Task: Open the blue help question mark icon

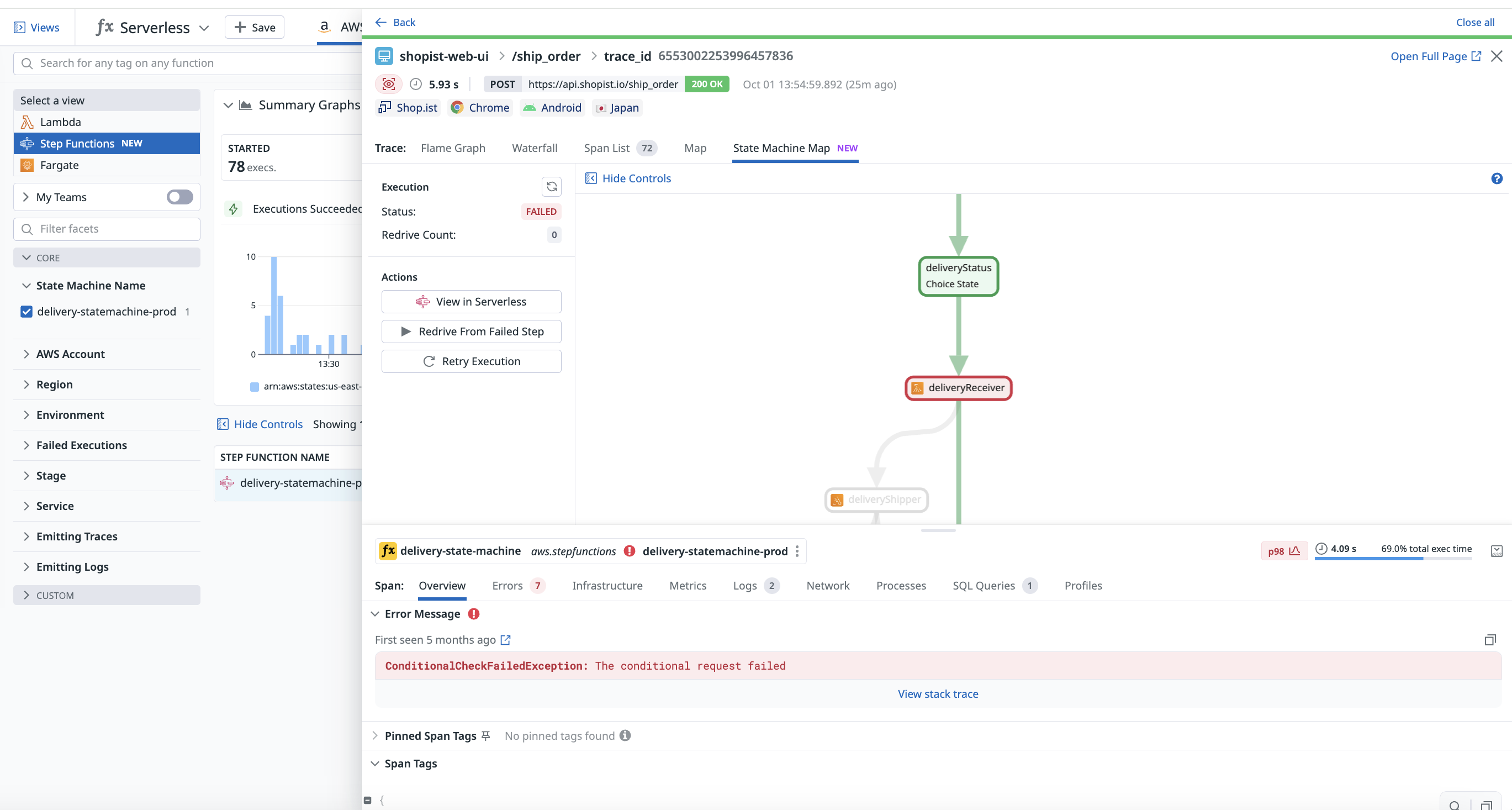Action: 1496,178
